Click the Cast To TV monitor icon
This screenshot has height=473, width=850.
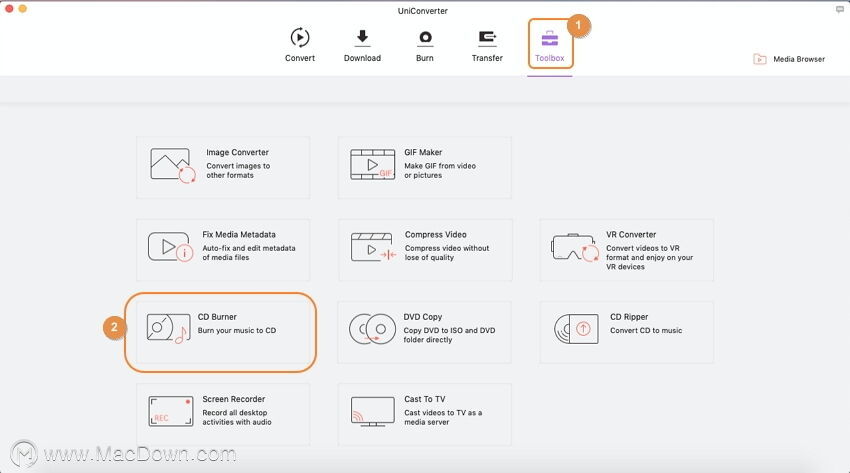pos(372,412)
